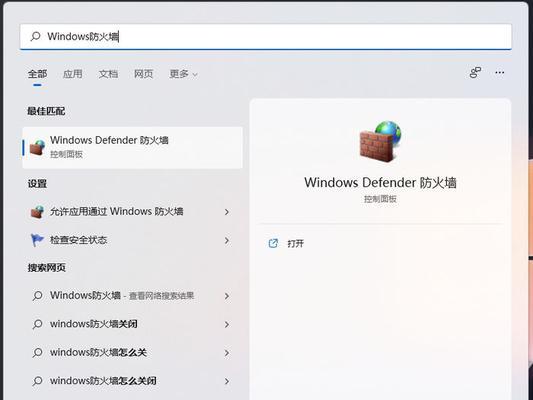Click large firewall icon in preview pane
The height and width of the screenshot is (400, 533).
(x=380, y=141)
